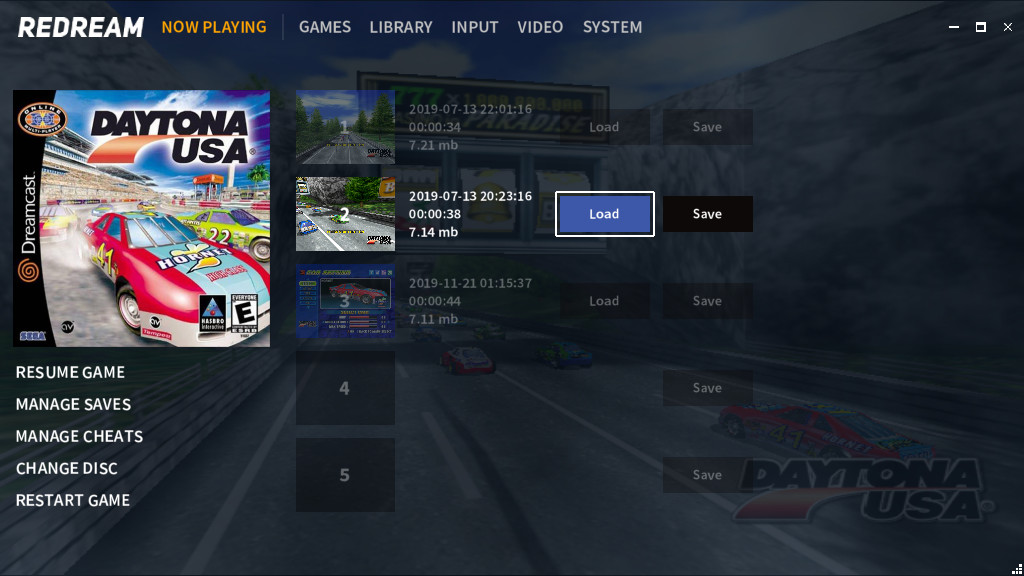The image size is (1024, 576).
Task: Minimize the Redream window
Action: click(953, 27)
